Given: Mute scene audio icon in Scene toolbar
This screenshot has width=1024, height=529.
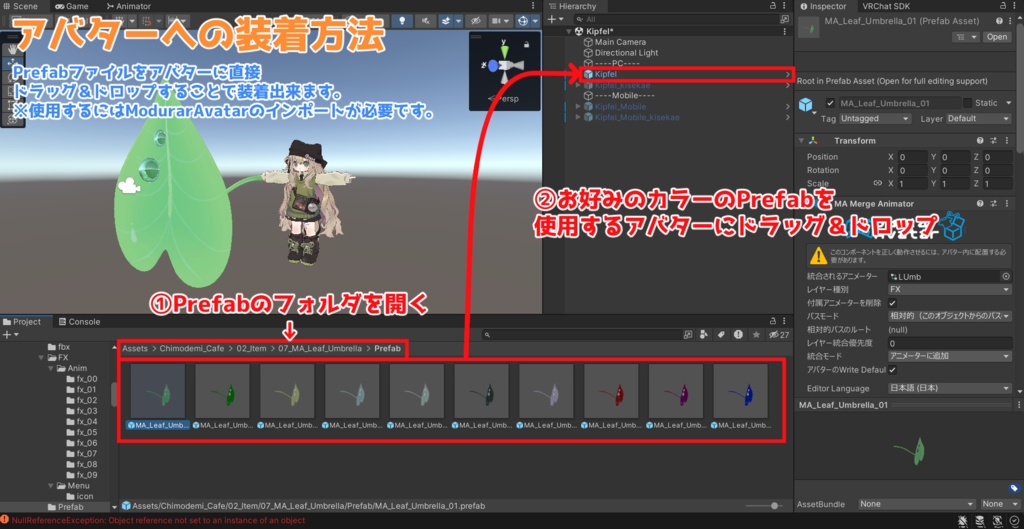Looking at the screenshot, I should (x=426, y=21).
